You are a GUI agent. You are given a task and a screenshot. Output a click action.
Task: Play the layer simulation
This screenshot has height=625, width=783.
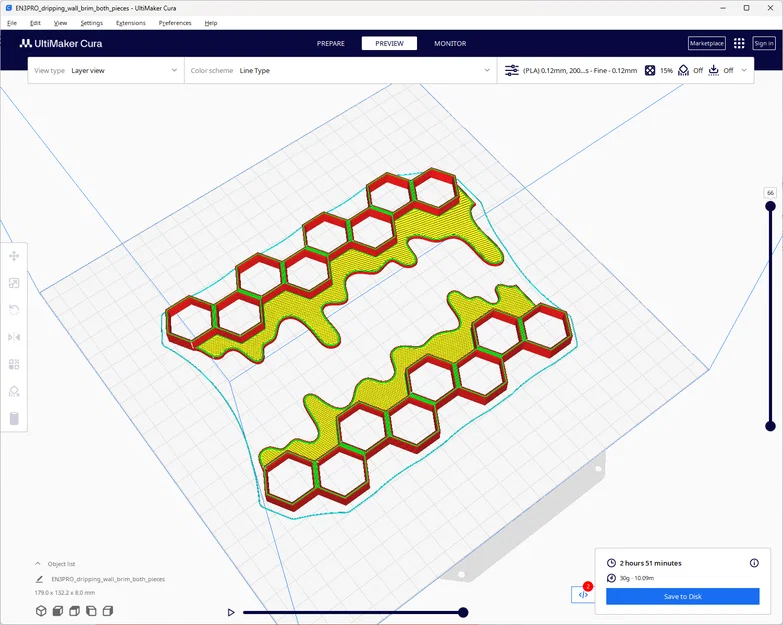[x=231, y=612]
